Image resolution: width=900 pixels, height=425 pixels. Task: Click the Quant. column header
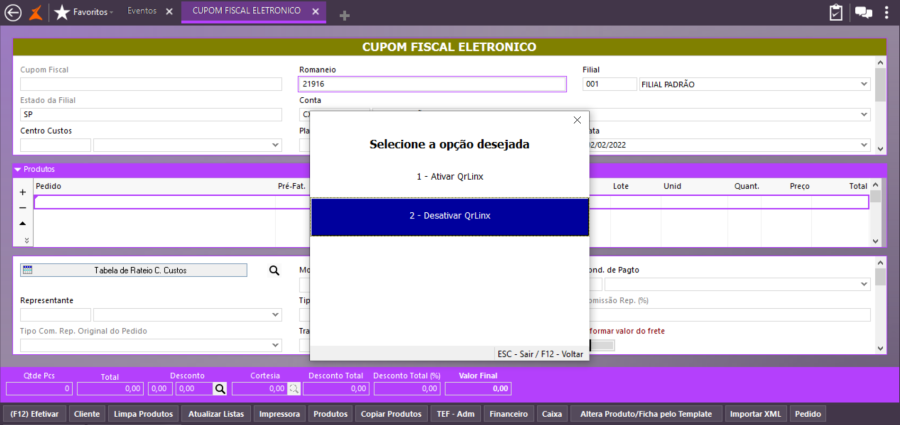coord(747,186)
